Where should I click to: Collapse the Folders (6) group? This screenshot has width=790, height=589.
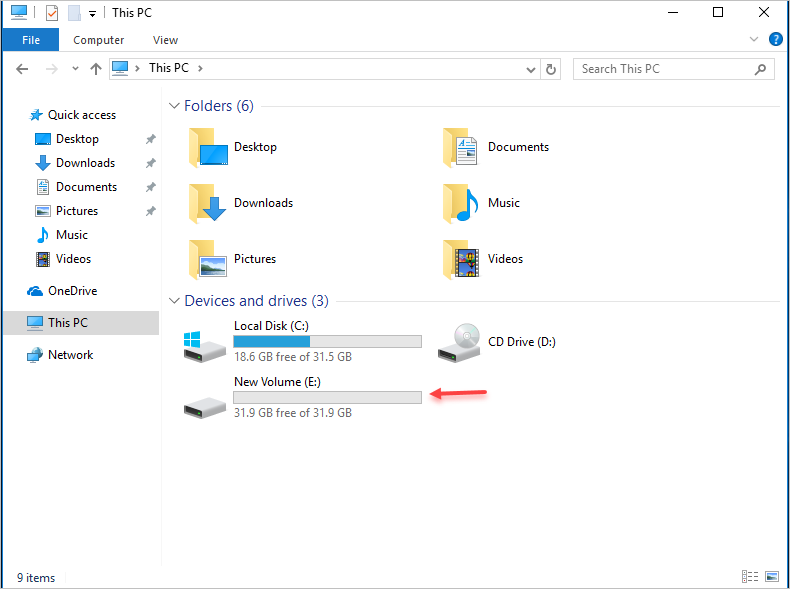point(175,106)
